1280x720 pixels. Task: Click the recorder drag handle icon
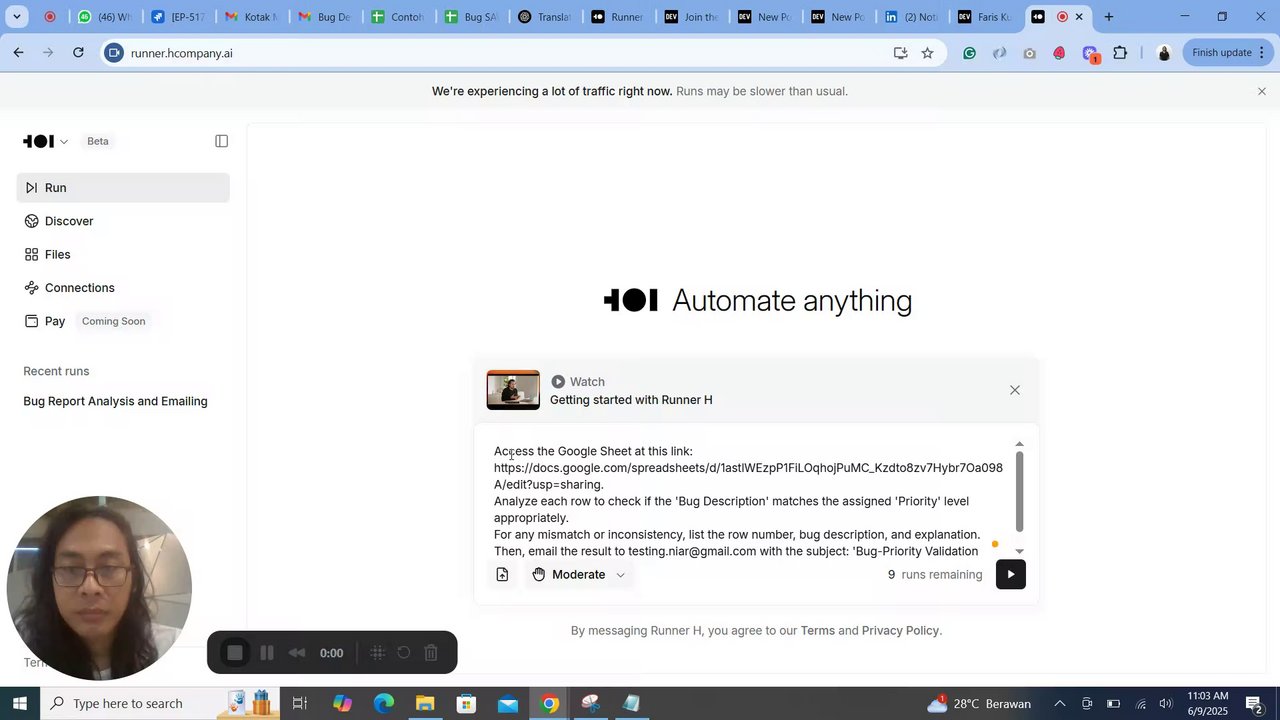point(378,653)
